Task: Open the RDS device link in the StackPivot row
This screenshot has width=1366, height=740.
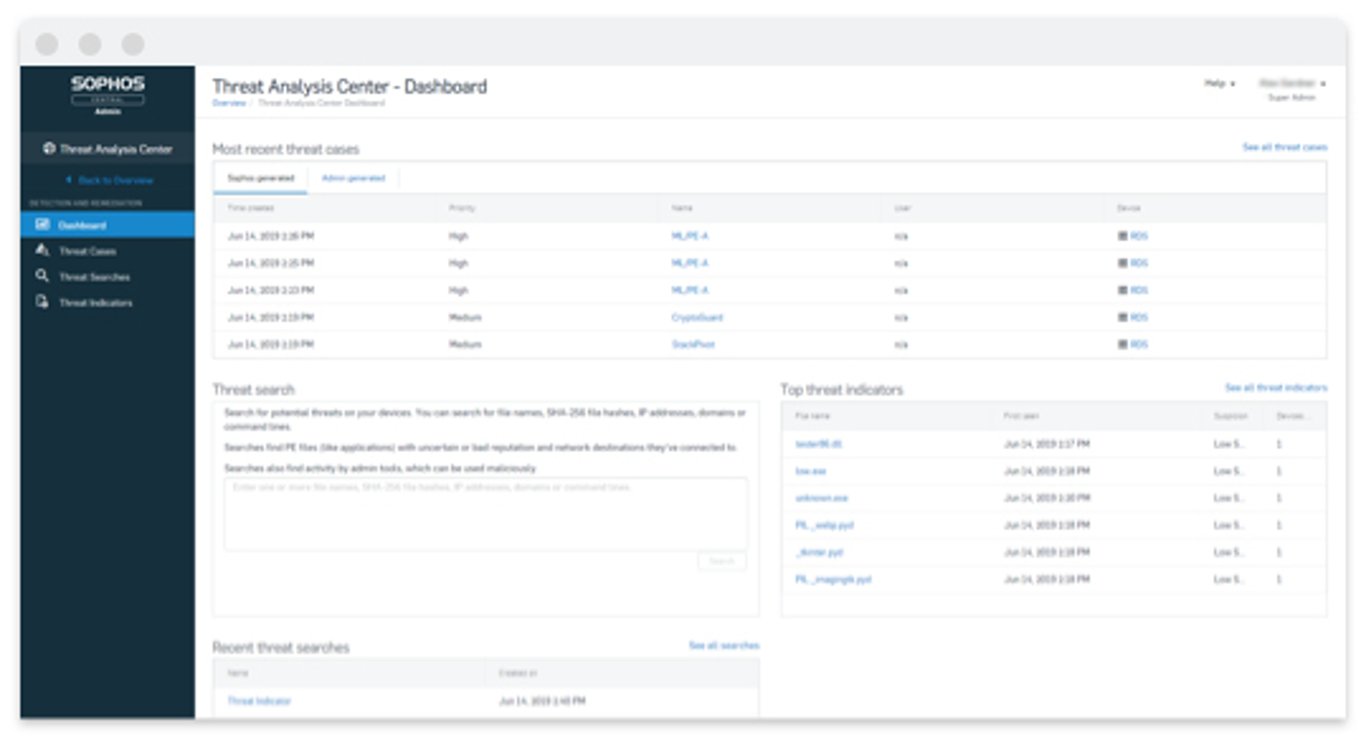Action: pos(1139,344)
